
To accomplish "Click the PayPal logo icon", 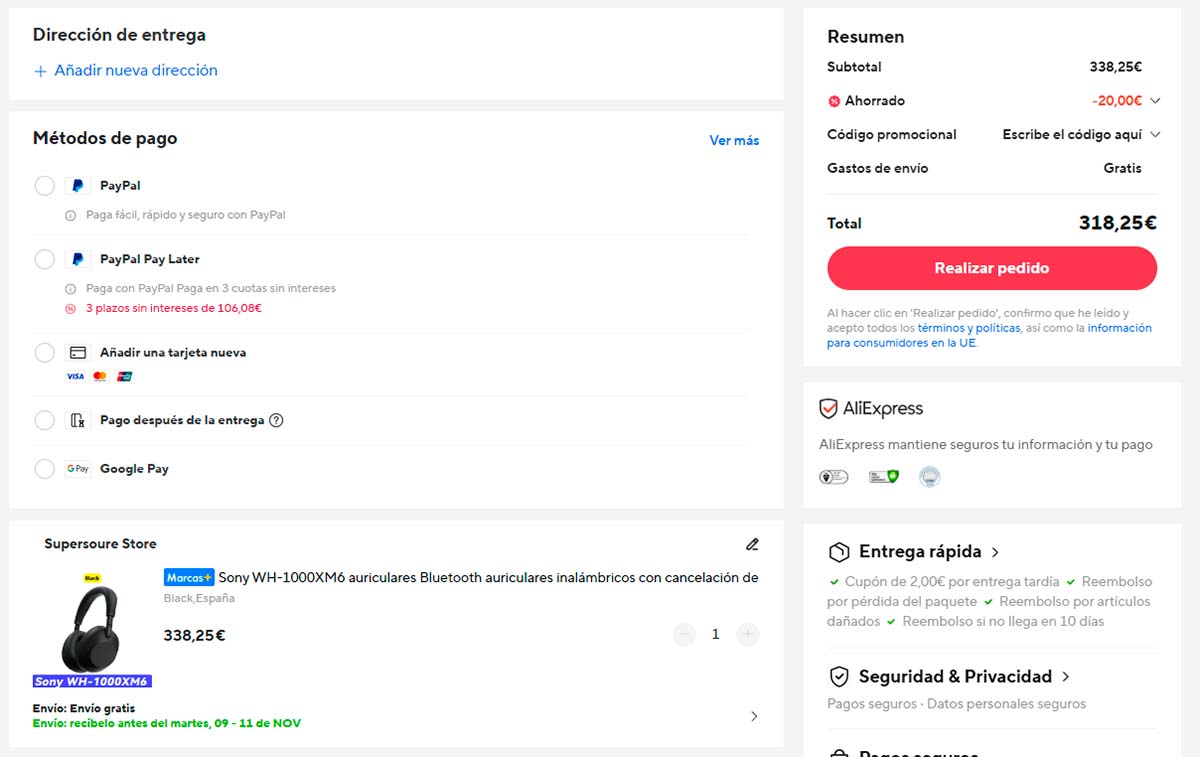I will 78,186.
